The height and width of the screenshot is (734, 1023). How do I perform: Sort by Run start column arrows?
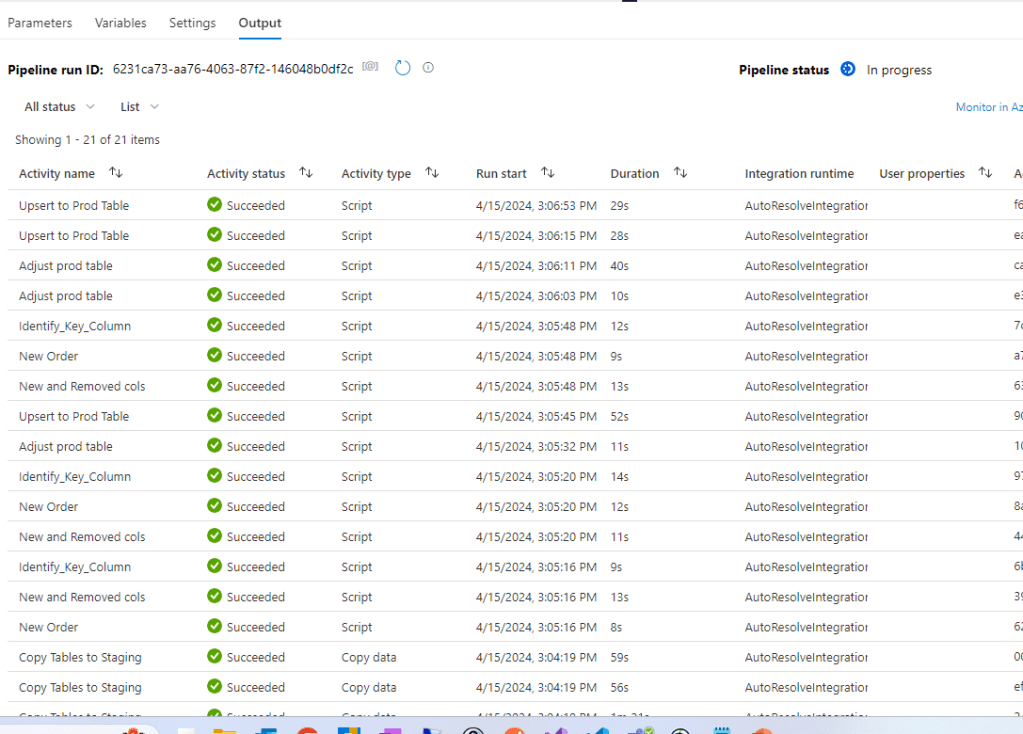(x=548, y=173)
